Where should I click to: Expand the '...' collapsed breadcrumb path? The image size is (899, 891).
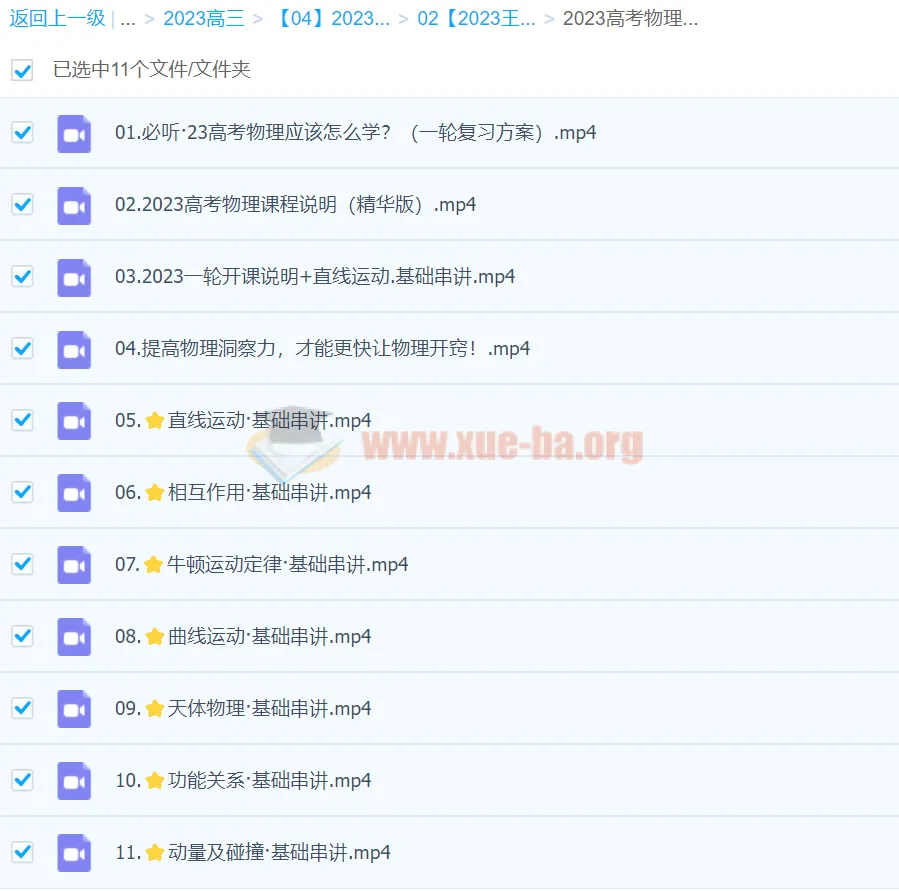point(128,19)
